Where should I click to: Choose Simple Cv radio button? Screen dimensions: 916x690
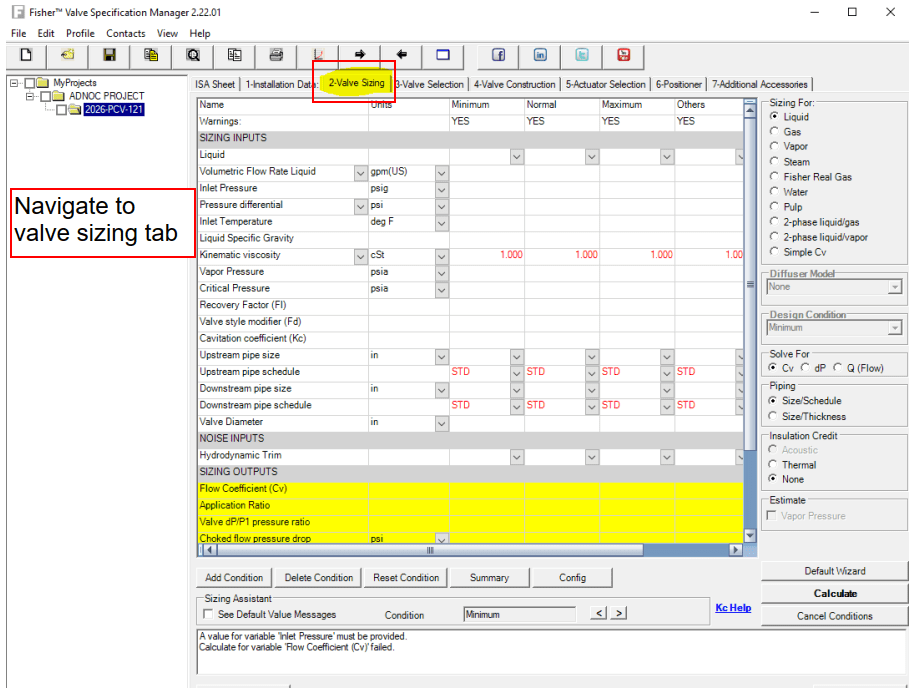[775, 252]
